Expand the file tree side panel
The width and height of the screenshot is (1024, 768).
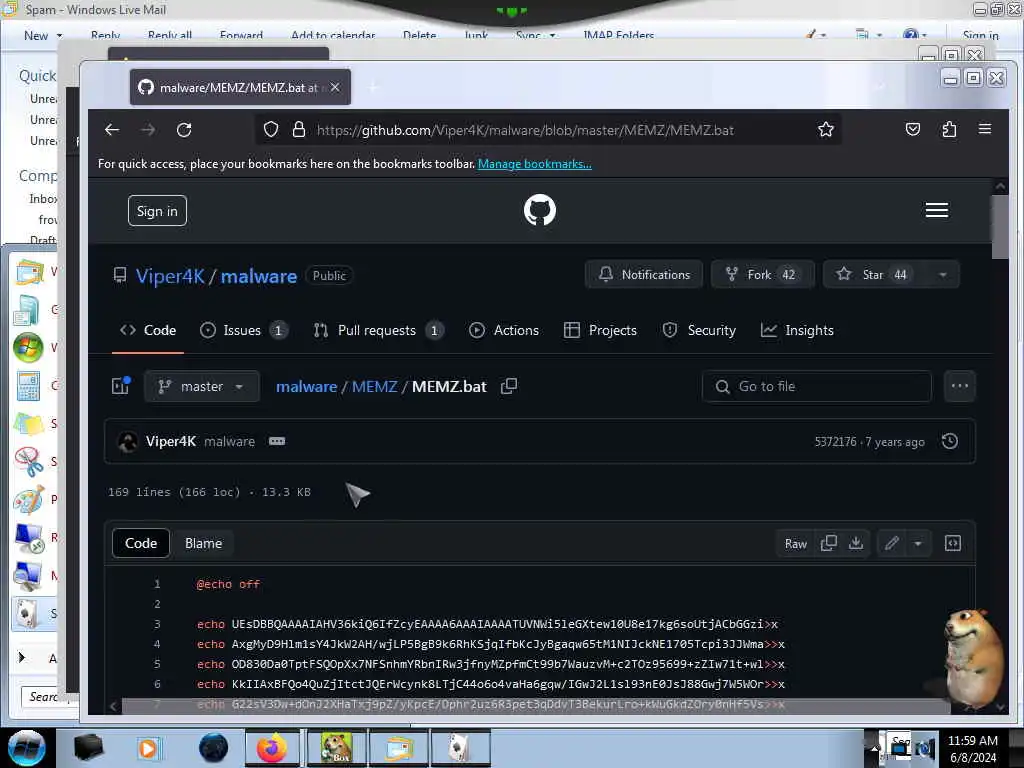point(121,386)
